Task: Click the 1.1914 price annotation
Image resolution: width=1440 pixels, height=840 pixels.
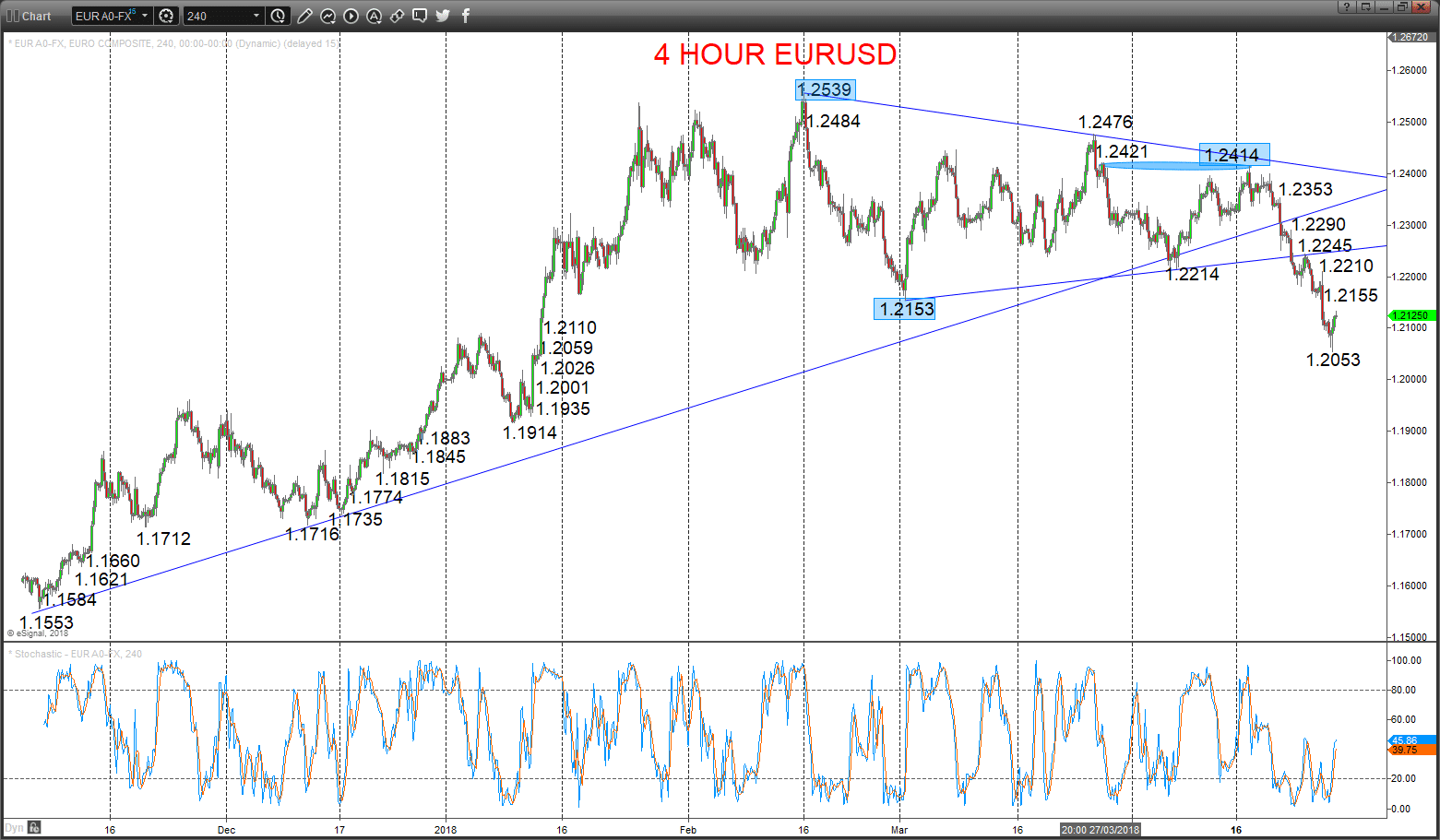Action: tap(530, 432)
